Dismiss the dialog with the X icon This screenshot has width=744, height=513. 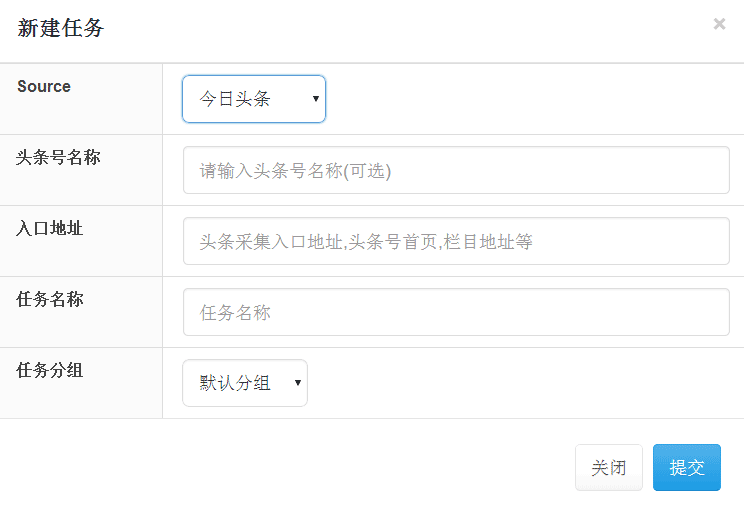[x=719, y=24]
